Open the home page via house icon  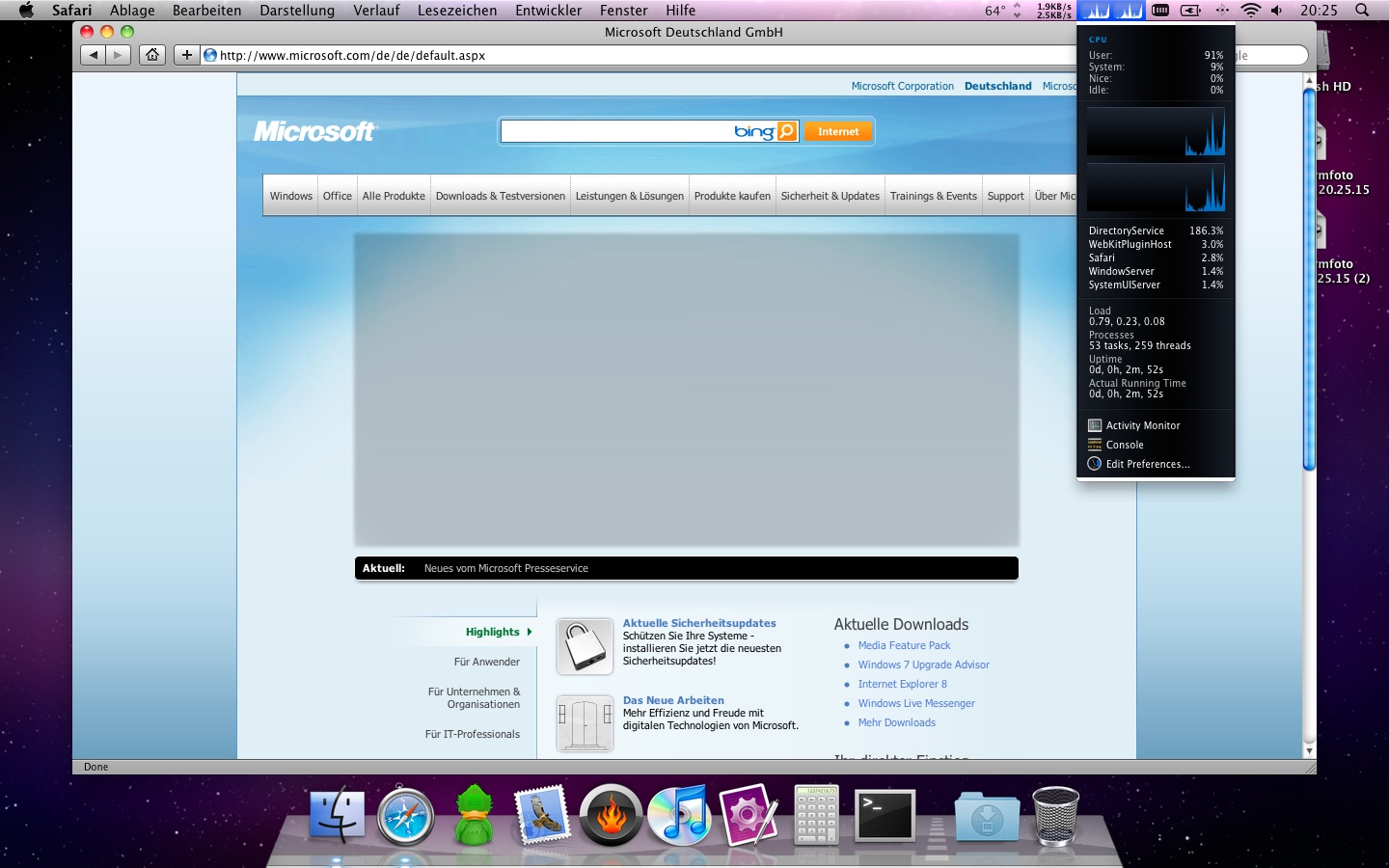[152, 55]
